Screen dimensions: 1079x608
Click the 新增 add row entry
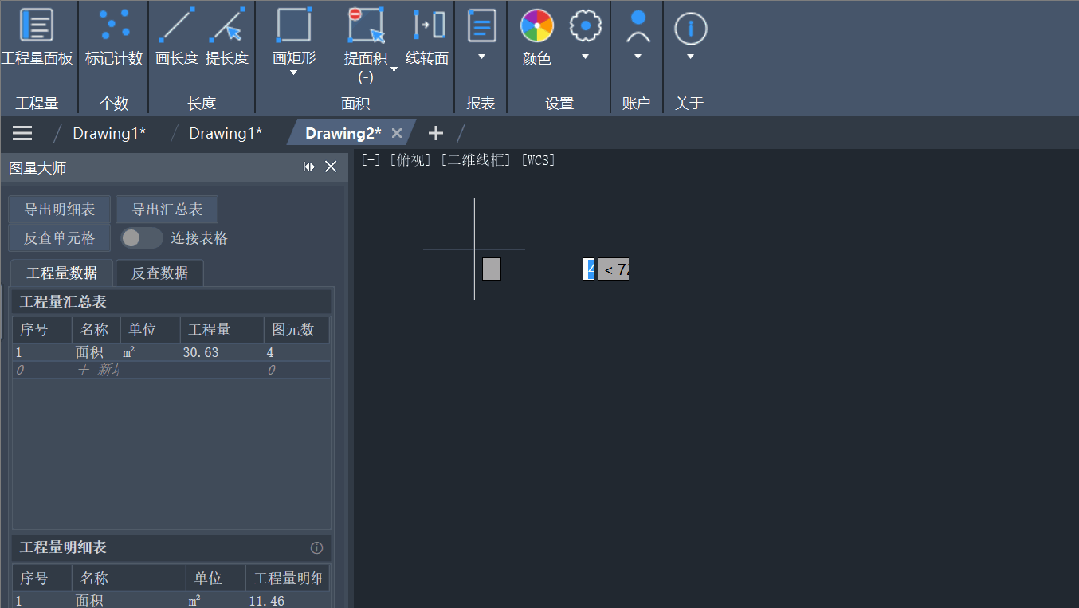[100, 370]
